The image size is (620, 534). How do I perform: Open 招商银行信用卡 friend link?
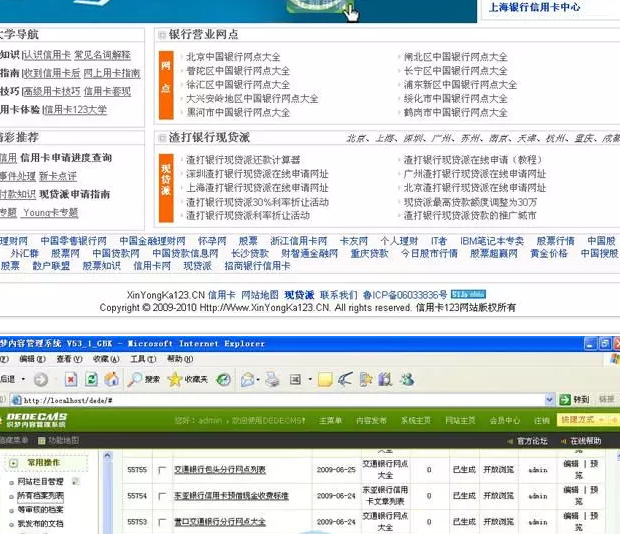click(x=257, y=266)
